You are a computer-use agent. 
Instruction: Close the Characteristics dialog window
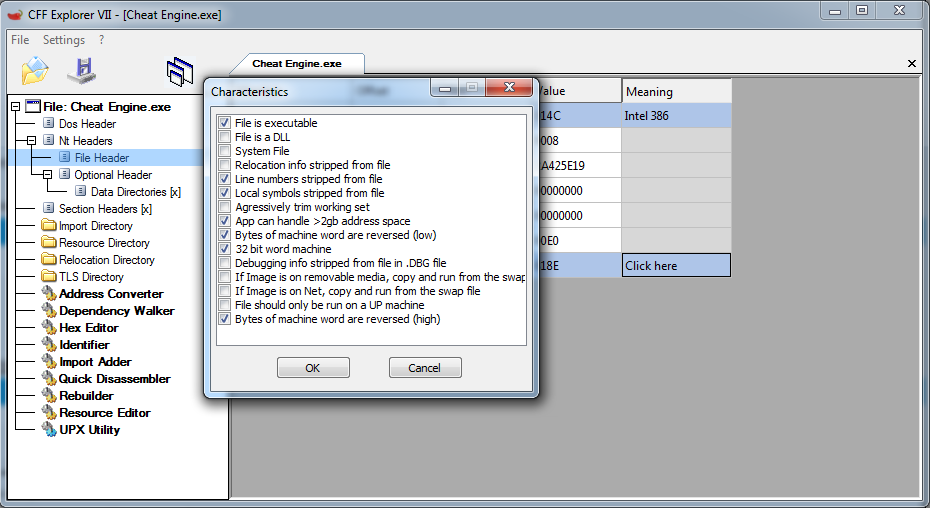click(509, 87)
